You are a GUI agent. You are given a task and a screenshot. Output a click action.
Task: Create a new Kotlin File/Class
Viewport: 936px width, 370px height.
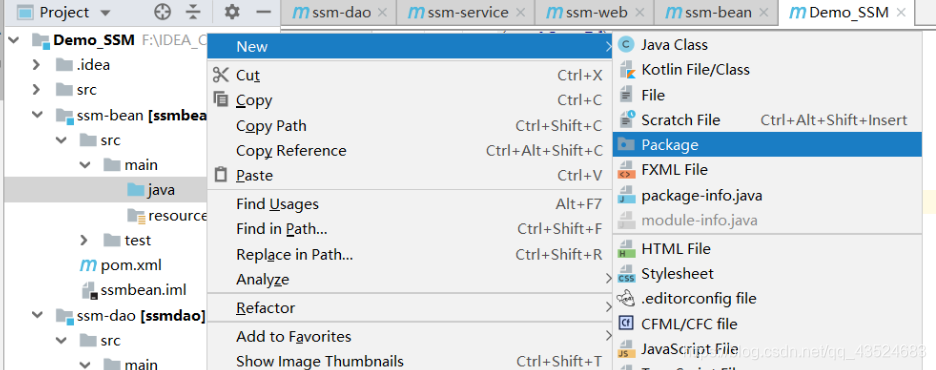[x=767, y=70]
